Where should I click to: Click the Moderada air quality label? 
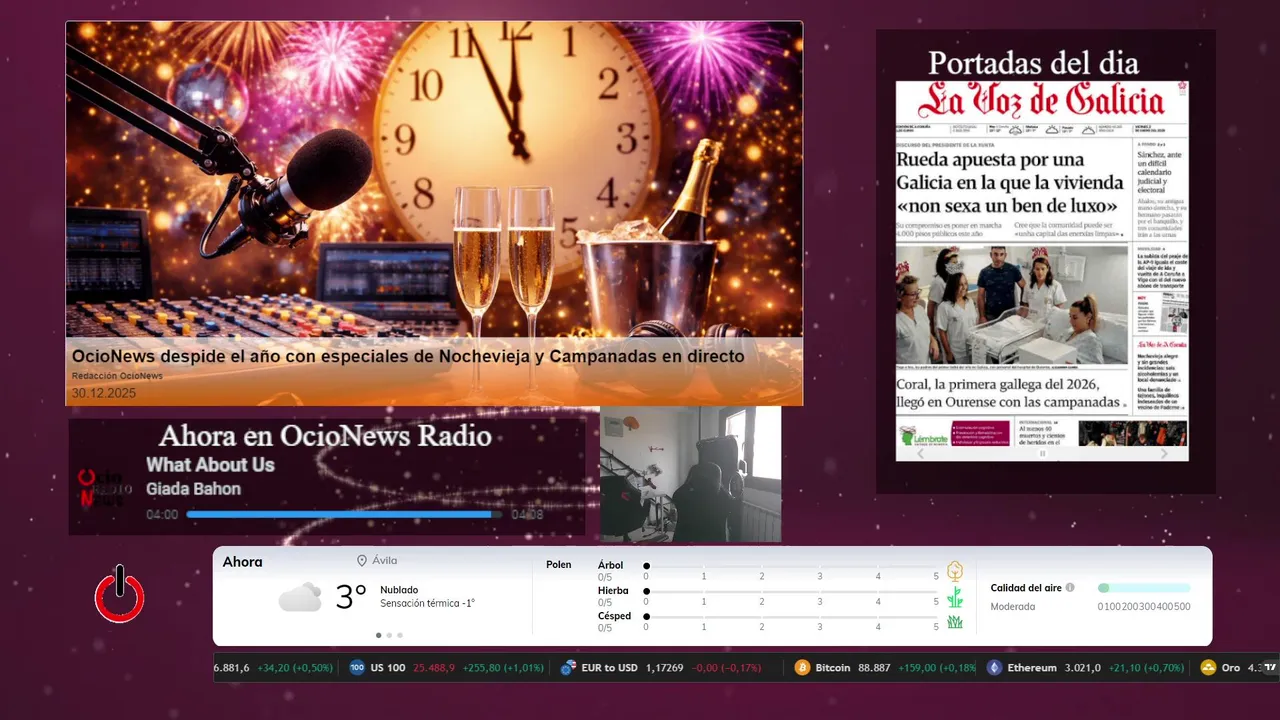pos(1012,607)
